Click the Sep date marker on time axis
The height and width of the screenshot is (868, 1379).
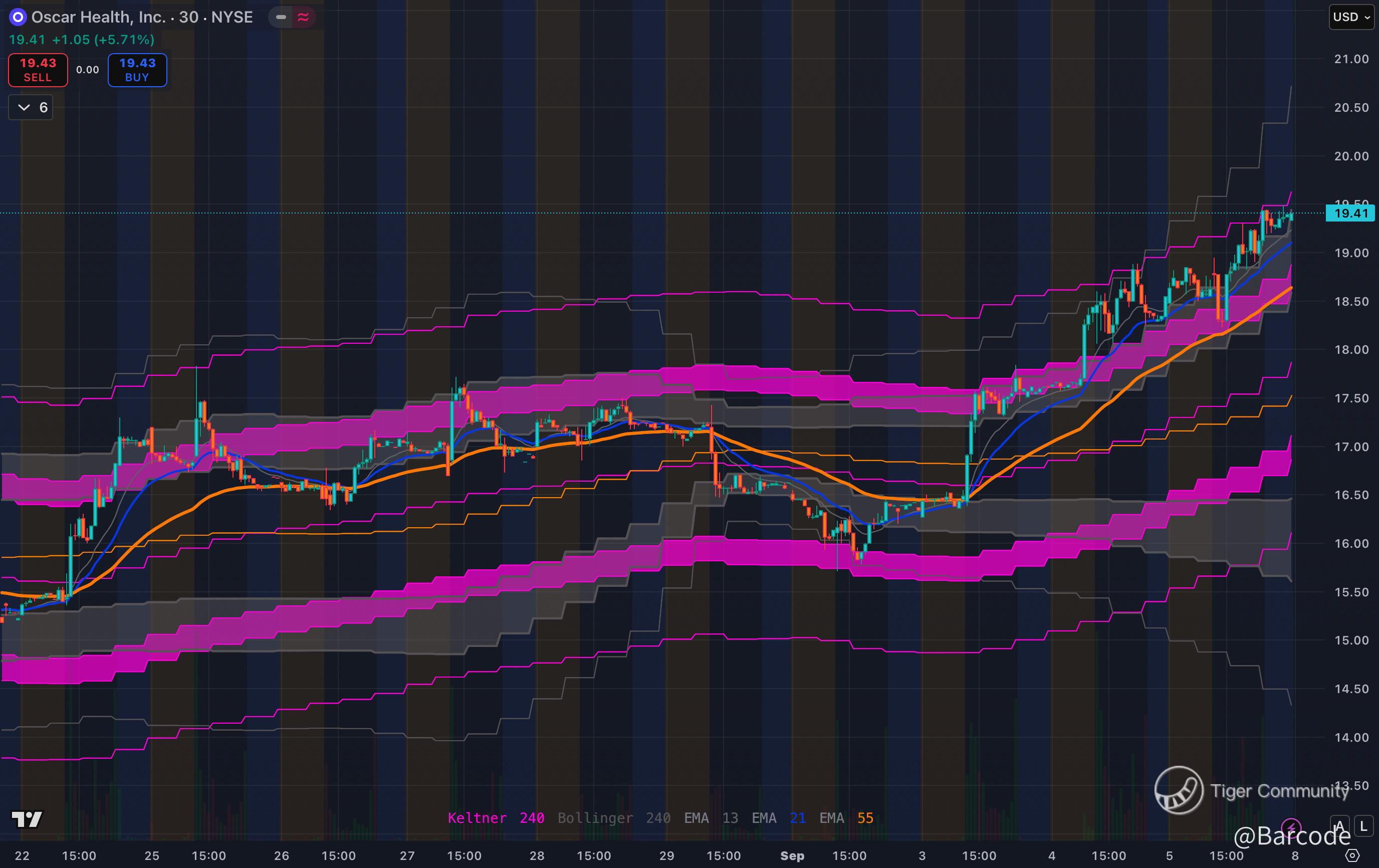(792, 855)
